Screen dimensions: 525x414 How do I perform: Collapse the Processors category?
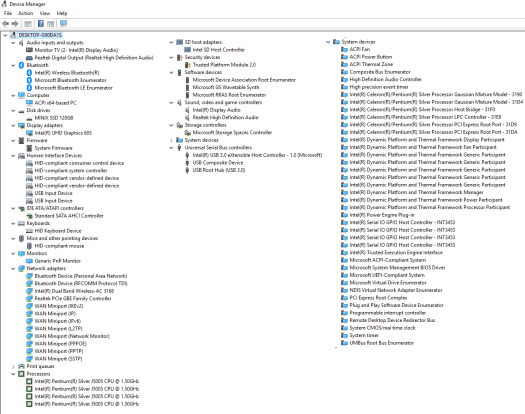pos(13,374)
